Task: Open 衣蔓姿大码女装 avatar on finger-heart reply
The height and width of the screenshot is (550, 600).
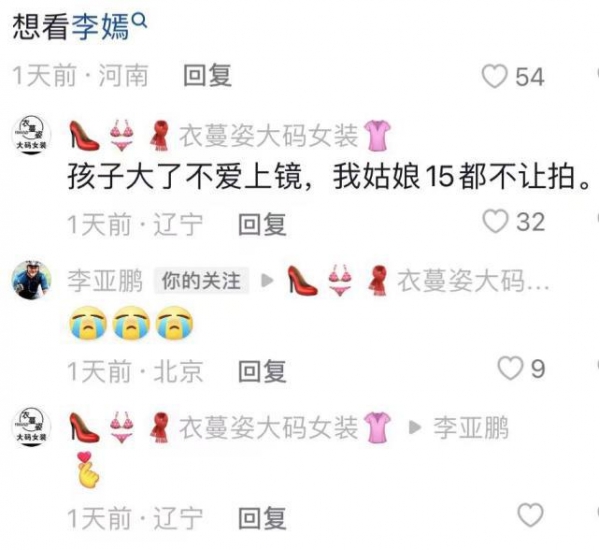Action: (x=32, y=427)
